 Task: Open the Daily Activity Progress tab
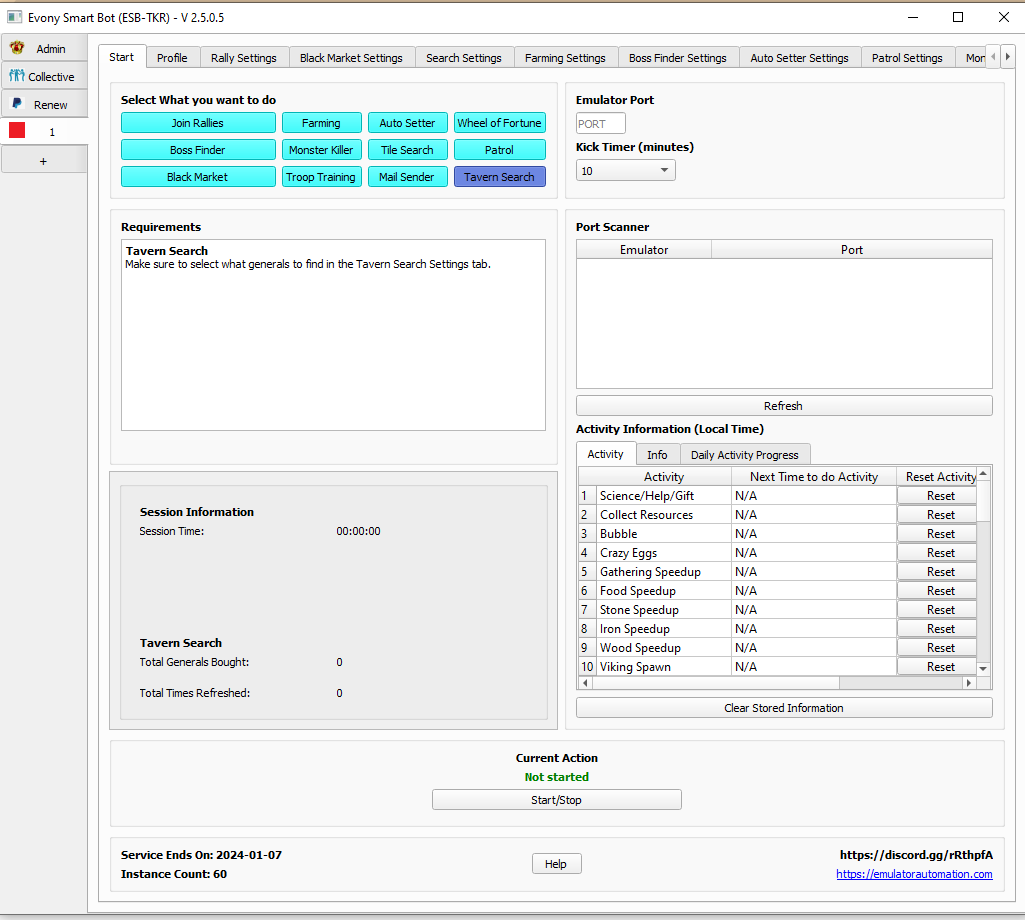744,455
